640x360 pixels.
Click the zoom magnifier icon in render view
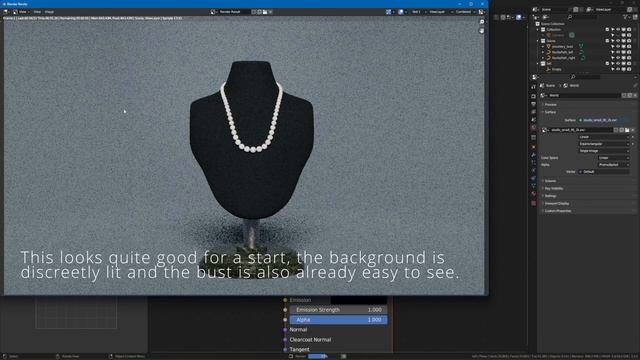click(482, 22)
